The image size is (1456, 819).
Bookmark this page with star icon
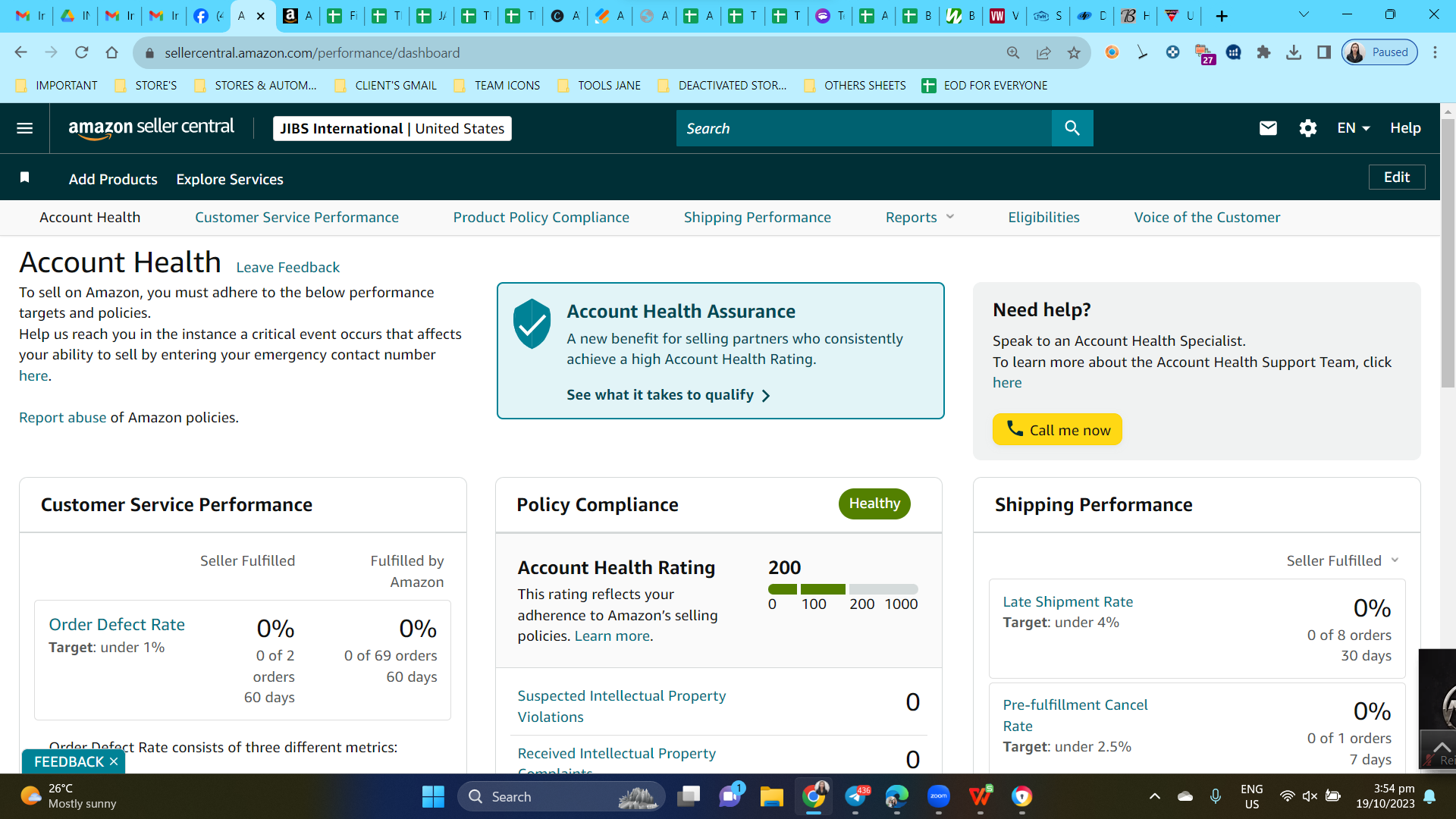1074,52
